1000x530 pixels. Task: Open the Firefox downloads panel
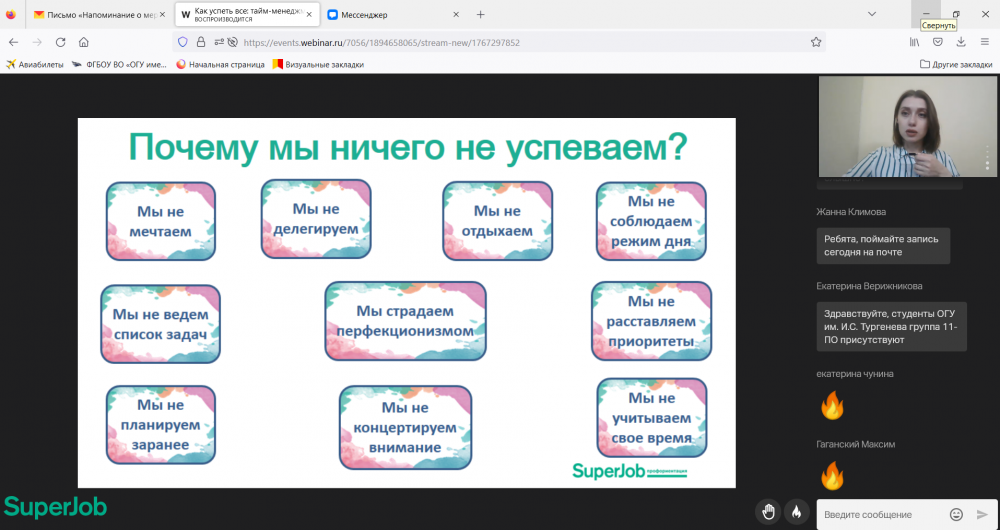pyautogui.click(x=961, y=42)
